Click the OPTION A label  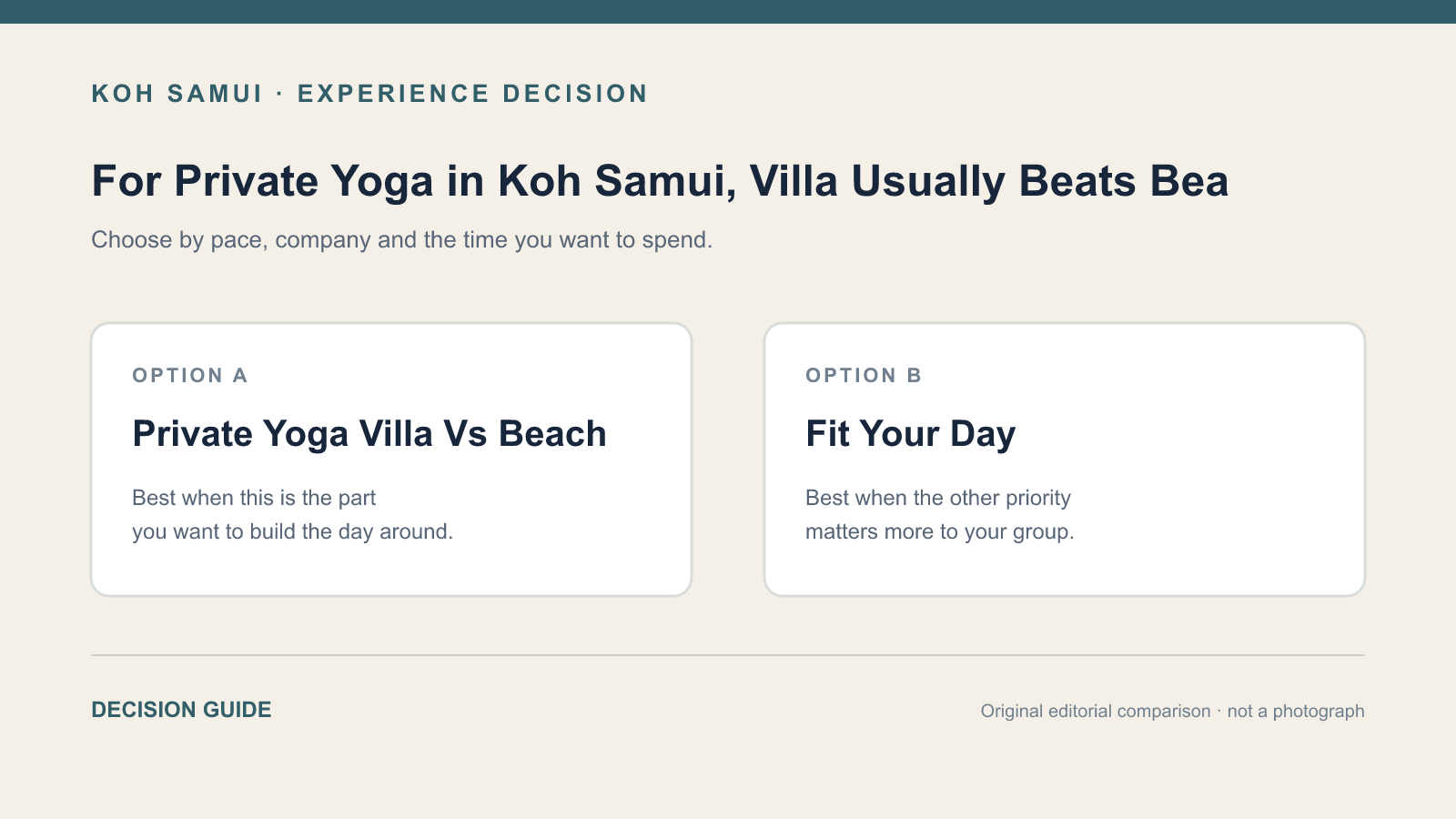tap(190, 376)
